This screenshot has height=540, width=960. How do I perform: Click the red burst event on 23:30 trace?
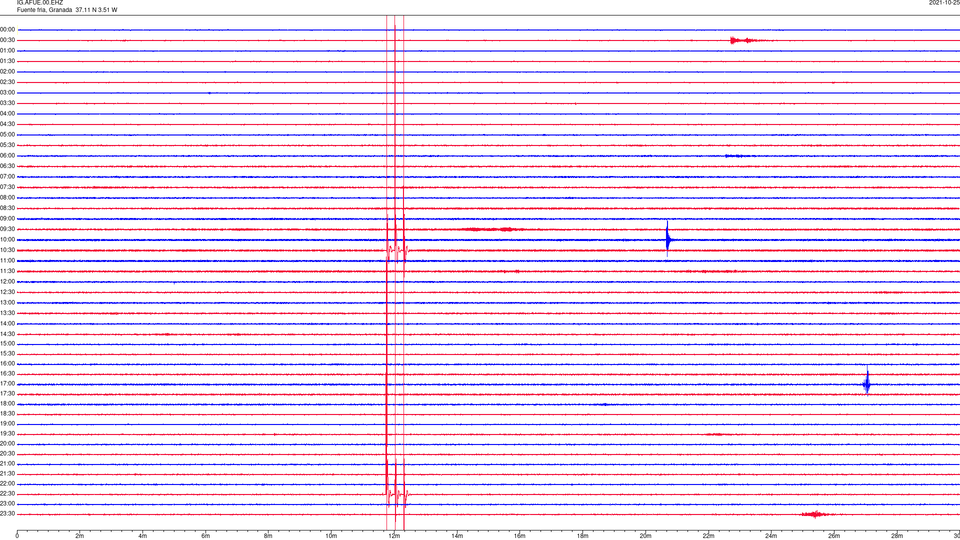point(816,514)
